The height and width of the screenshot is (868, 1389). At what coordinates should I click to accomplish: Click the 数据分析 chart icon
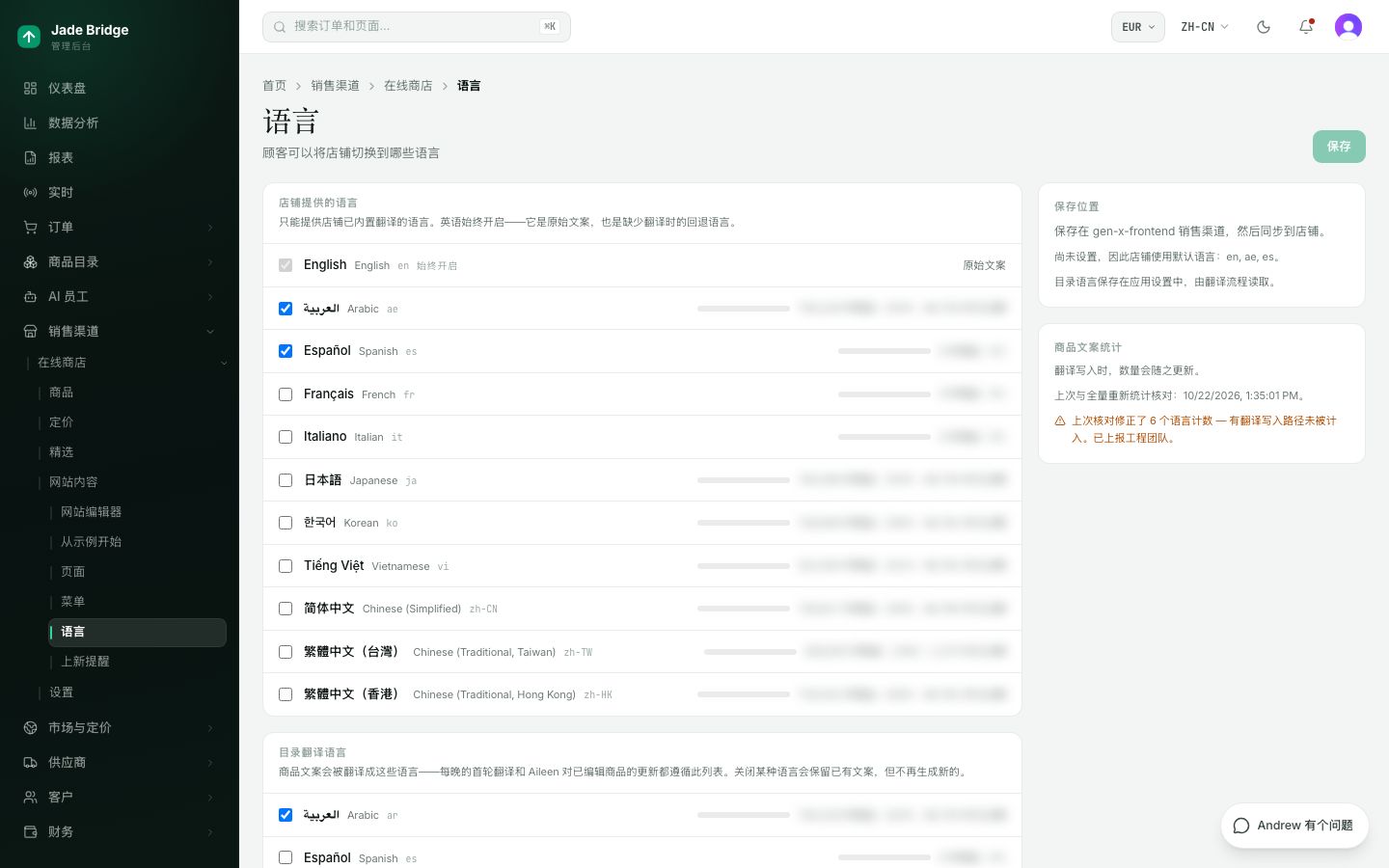(31, 122)
